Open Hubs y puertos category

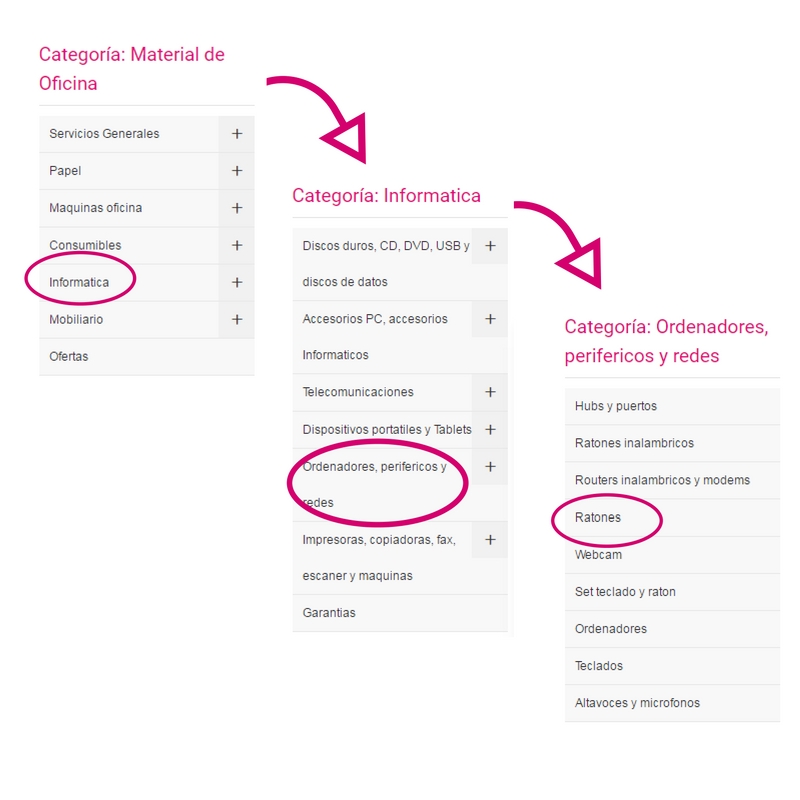coord(616,406)
